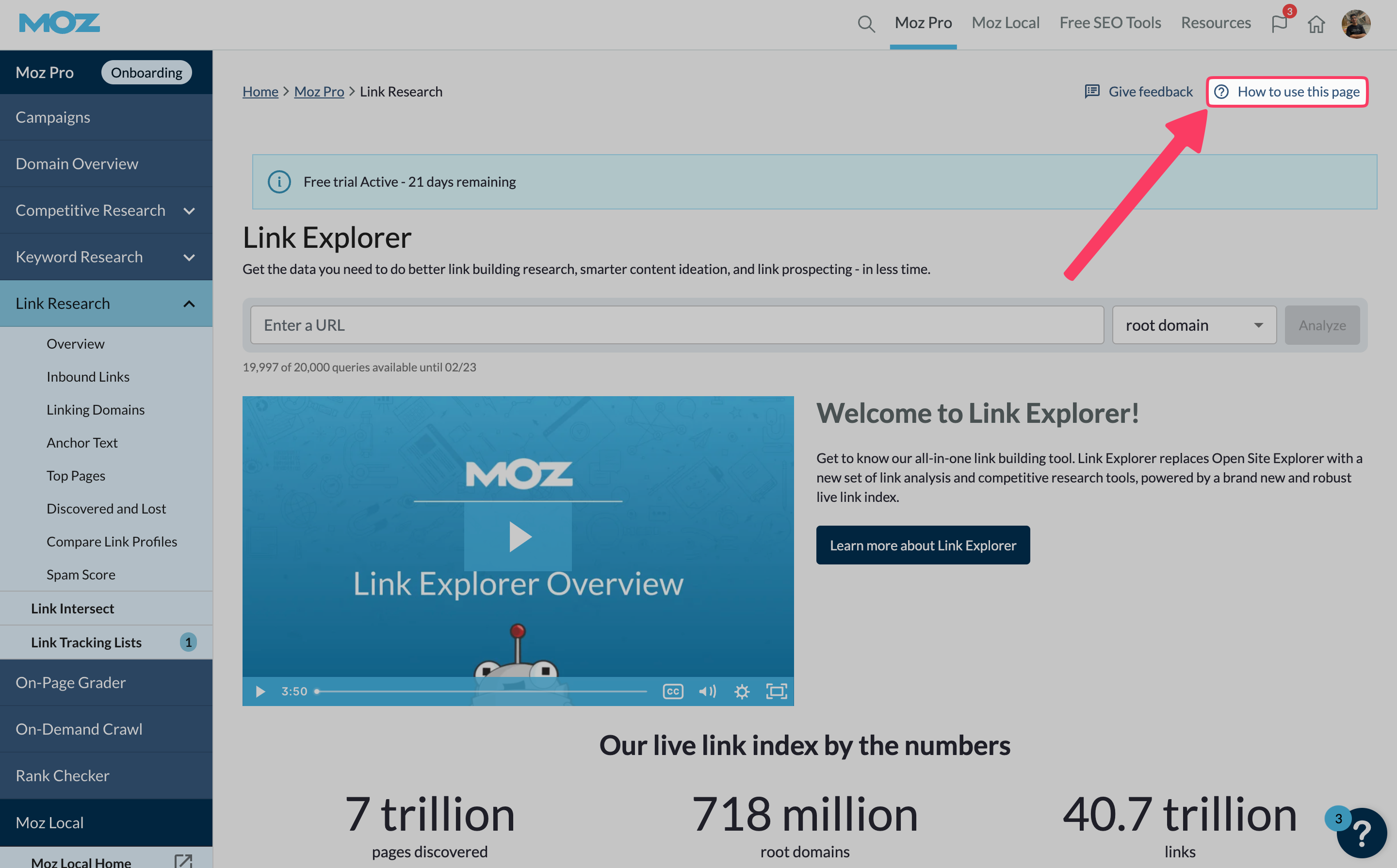Screen dimensions: 1397x868
Task: Follow the Home breadcrumb link
Action: pos(260,91)
